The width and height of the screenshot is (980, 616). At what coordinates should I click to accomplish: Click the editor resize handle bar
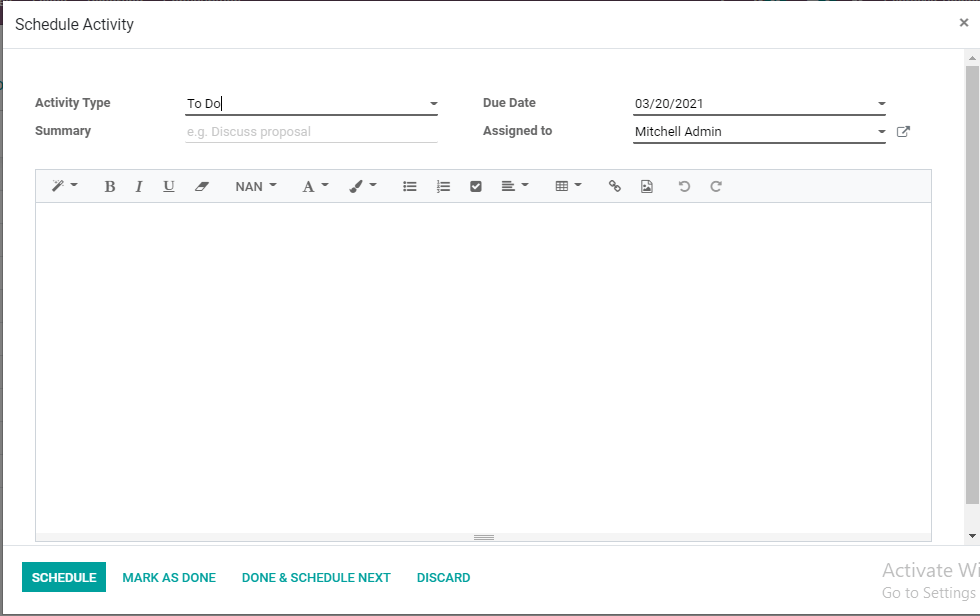pyautogui.click(x=483, y=537)
